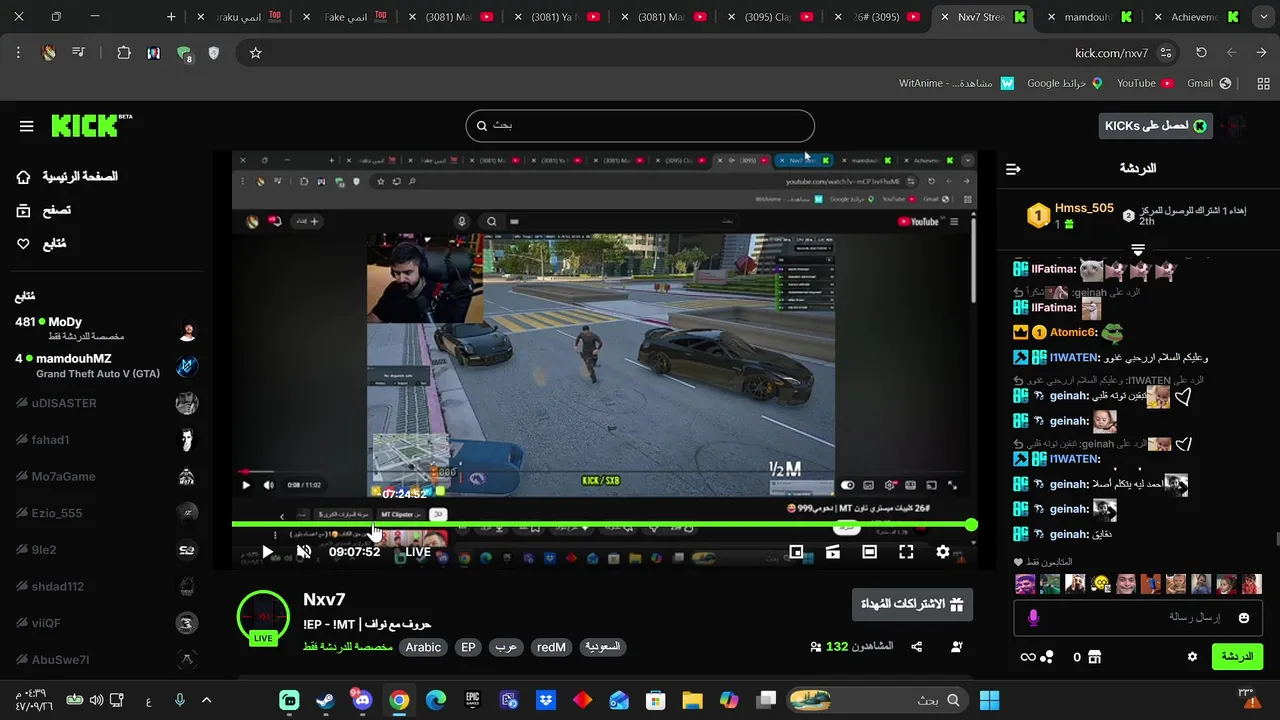Screen dimensions: 1280x720
Task: Click the KICKs points icon in chat
Action: (1037, 657)
